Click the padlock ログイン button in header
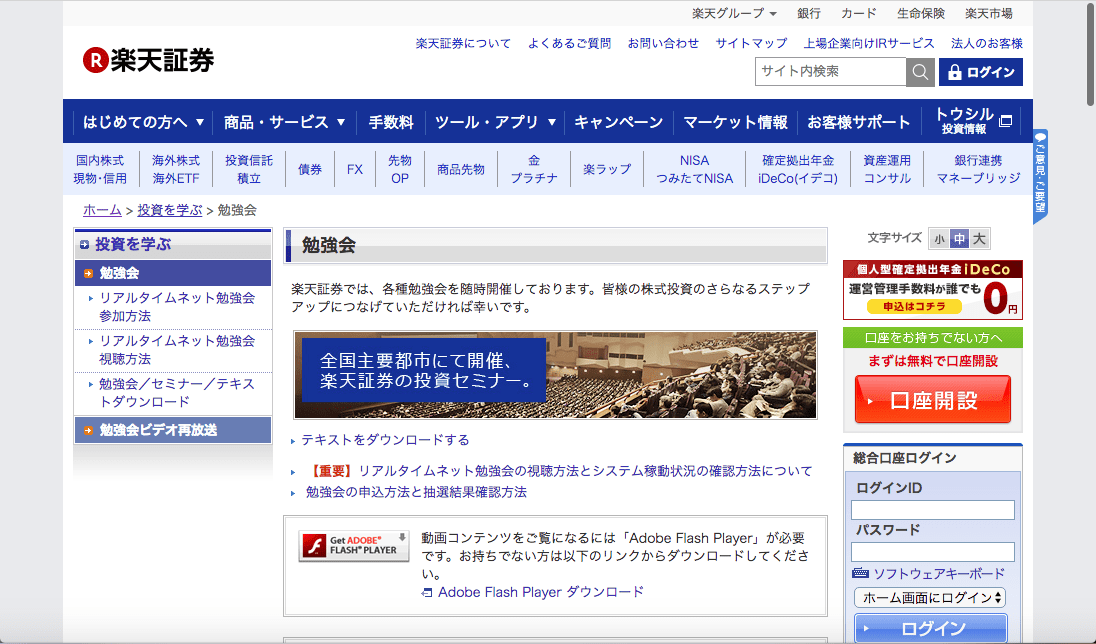 click(x=980, y=72)
